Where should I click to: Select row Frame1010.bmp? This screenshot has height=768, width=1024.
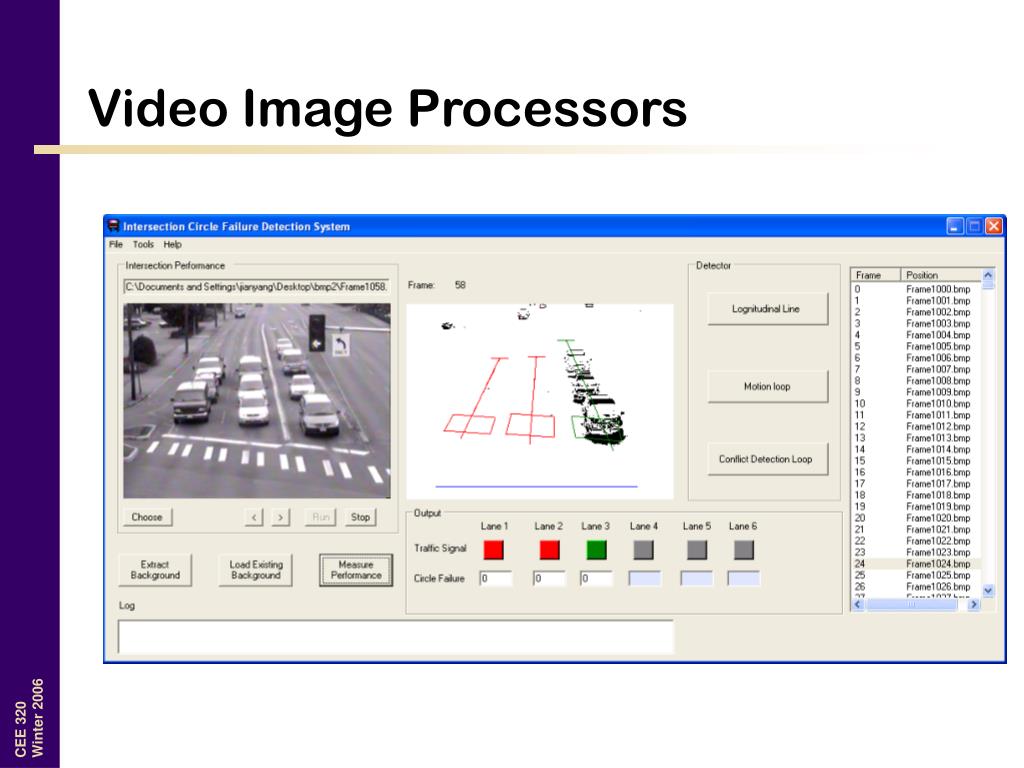(x=916, y=403)
